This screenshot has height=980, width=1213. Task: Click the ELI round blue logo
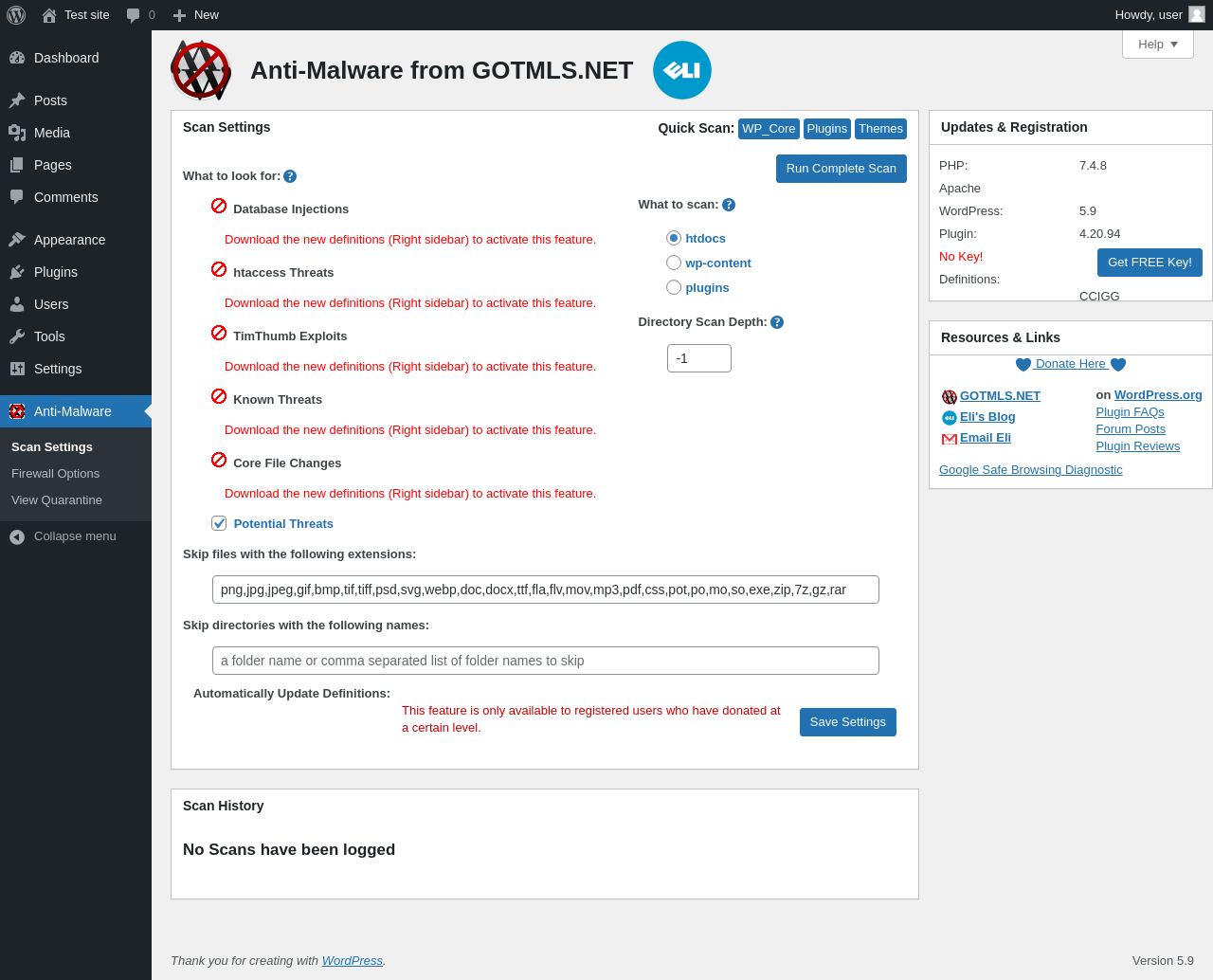click(x=682, y=70)
